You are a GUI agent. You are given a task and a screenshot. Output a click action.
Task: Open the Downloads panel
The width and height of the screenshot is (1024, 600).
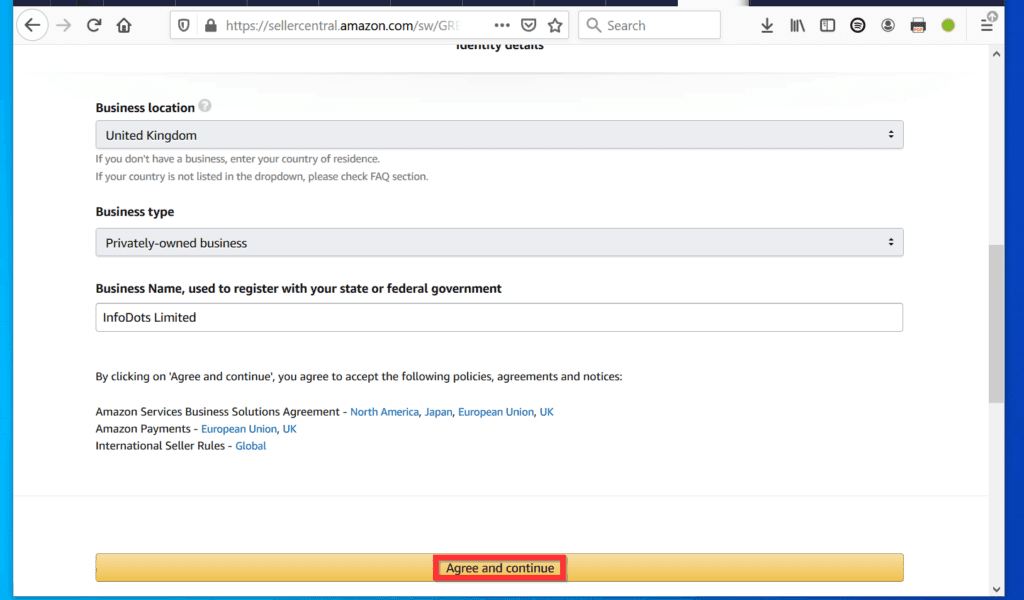point(767,25)
